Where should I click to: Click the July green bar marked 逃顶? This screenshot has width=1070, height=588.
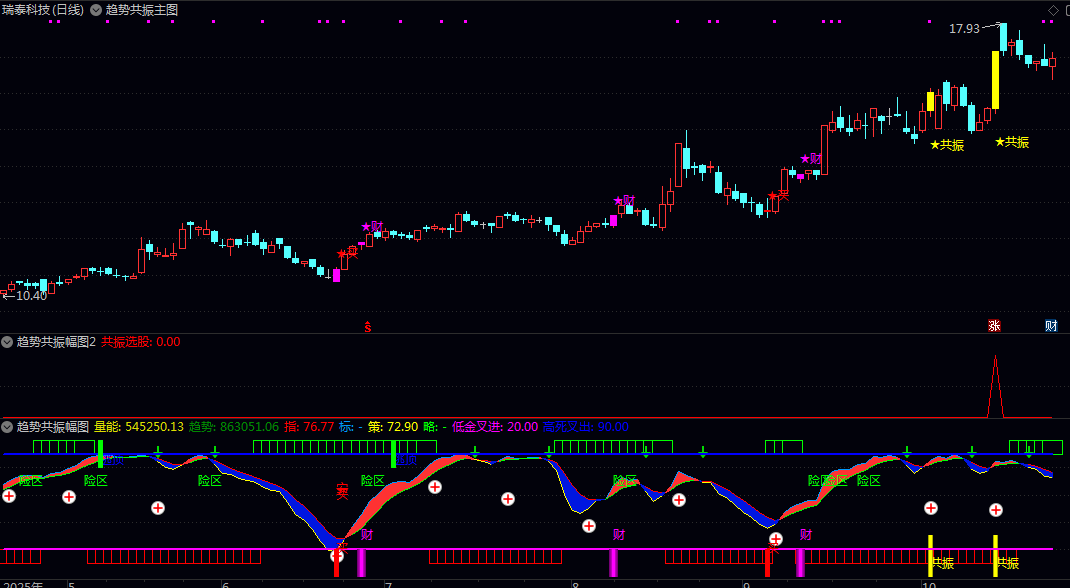click(393, 454)
